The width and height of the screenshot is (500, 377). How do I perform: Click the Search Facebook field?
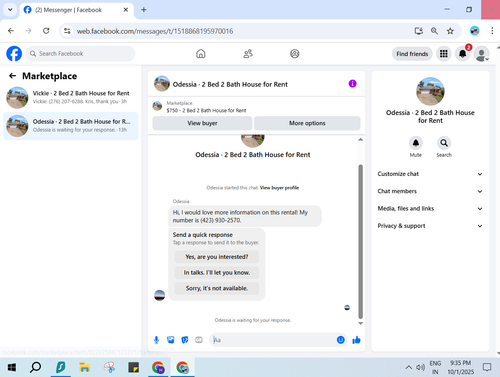point(80,54)
